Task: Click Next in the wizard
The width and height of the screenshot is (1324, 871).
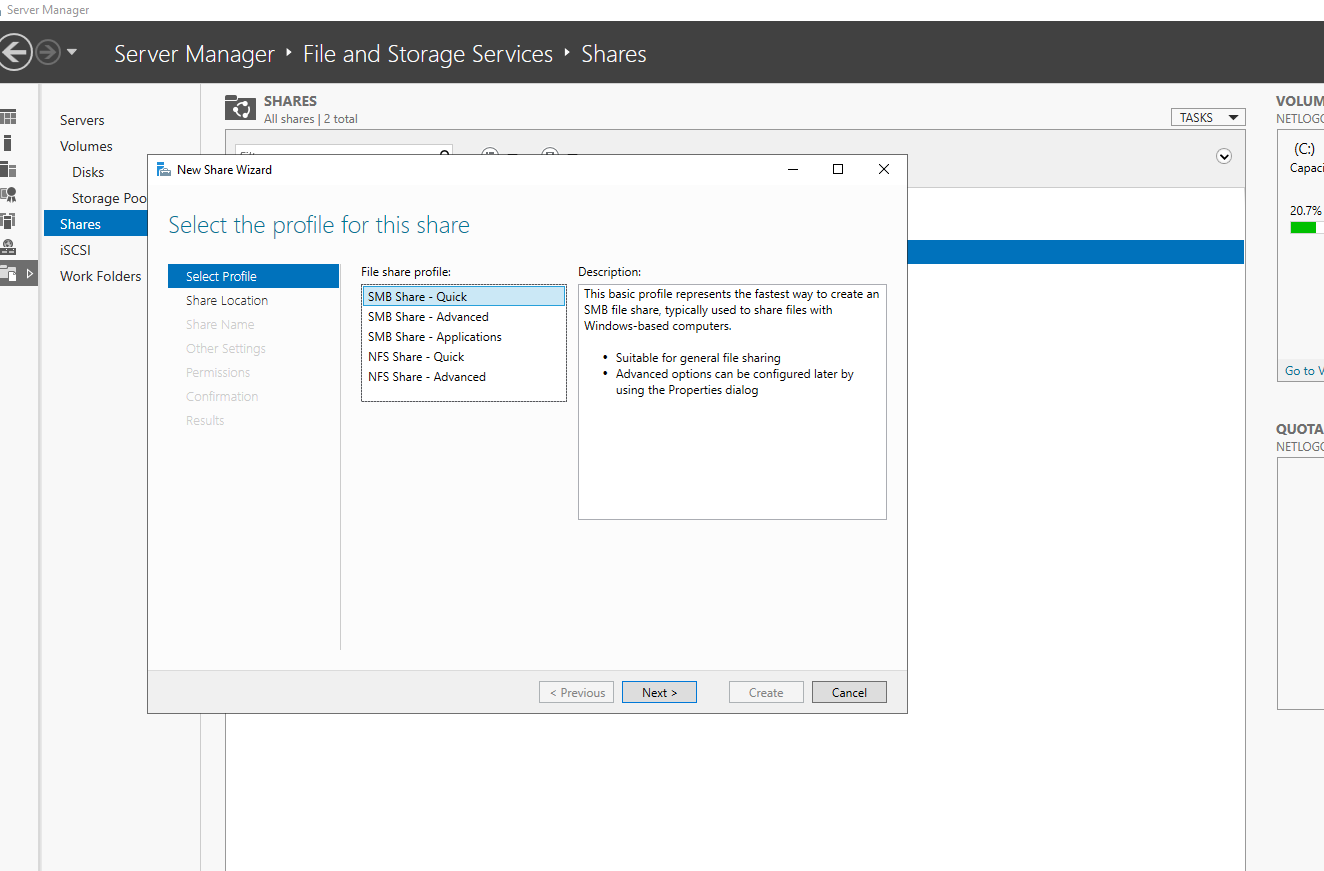Action: pyautogui.click(x=659, y=692)
